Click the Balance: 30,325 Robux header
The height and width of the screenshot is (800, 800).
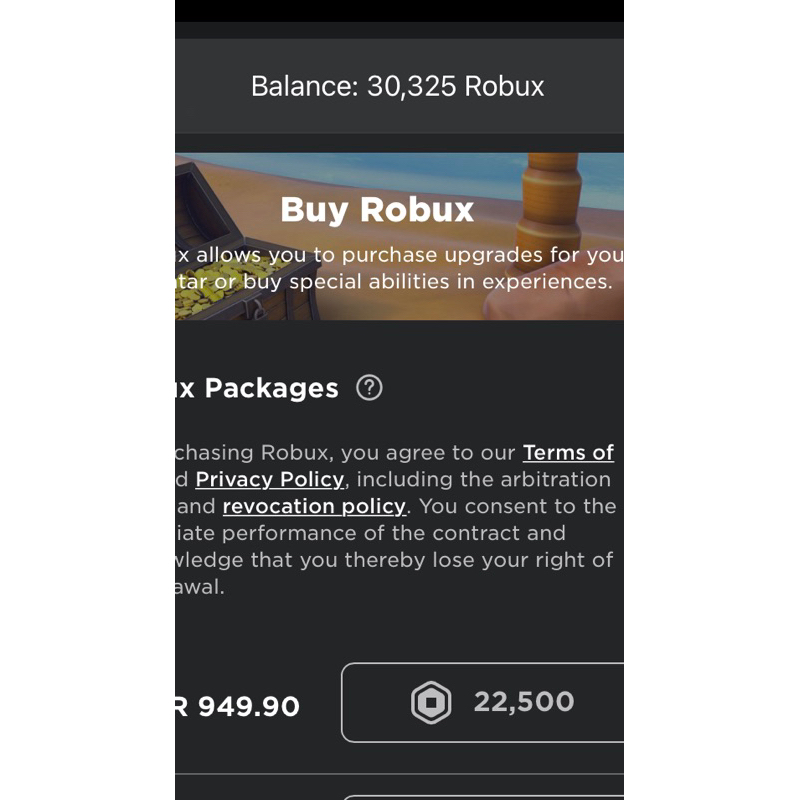(x=398, y=86)
